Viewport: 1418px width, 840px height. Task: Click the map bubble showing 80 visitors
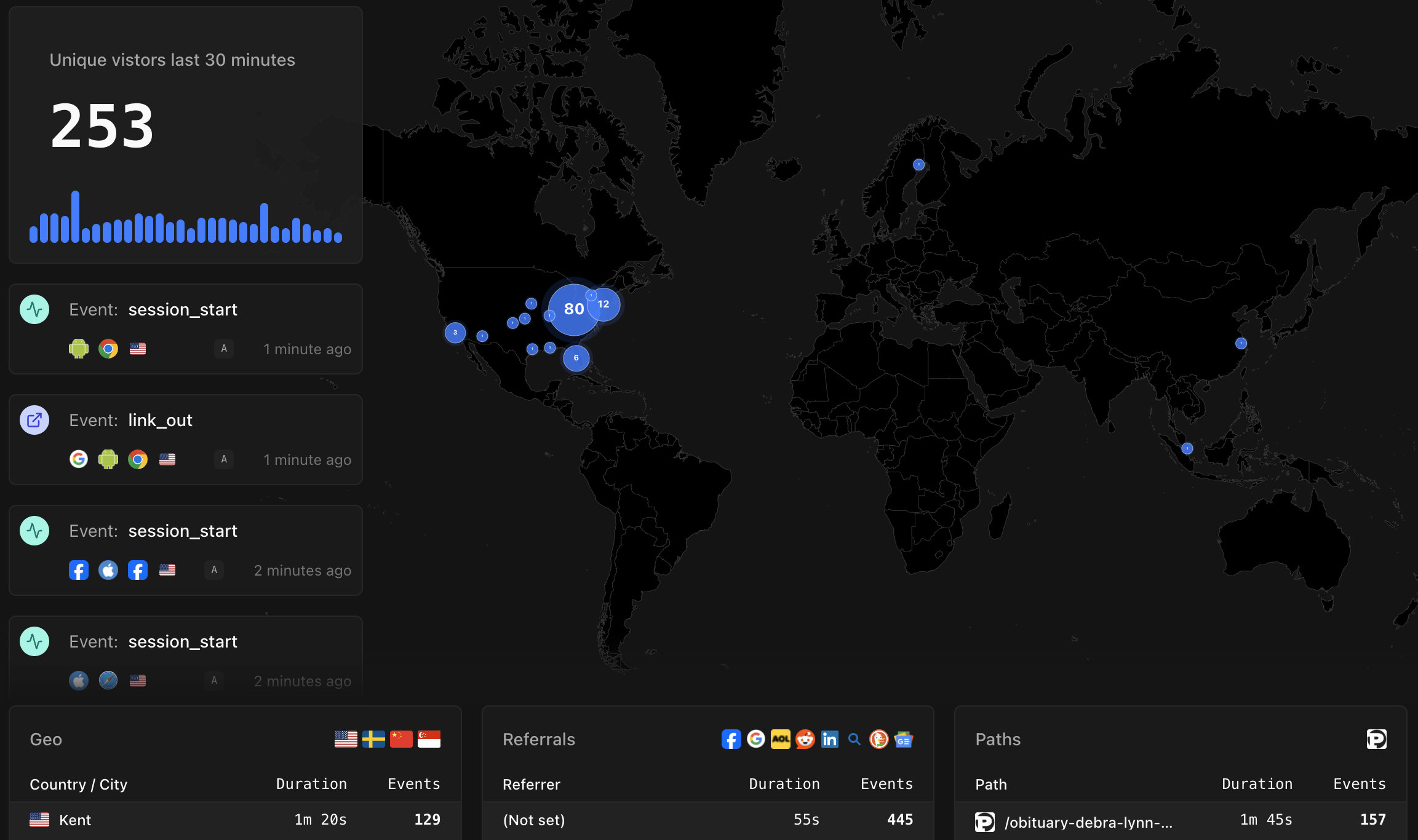[x=573, y=309]
